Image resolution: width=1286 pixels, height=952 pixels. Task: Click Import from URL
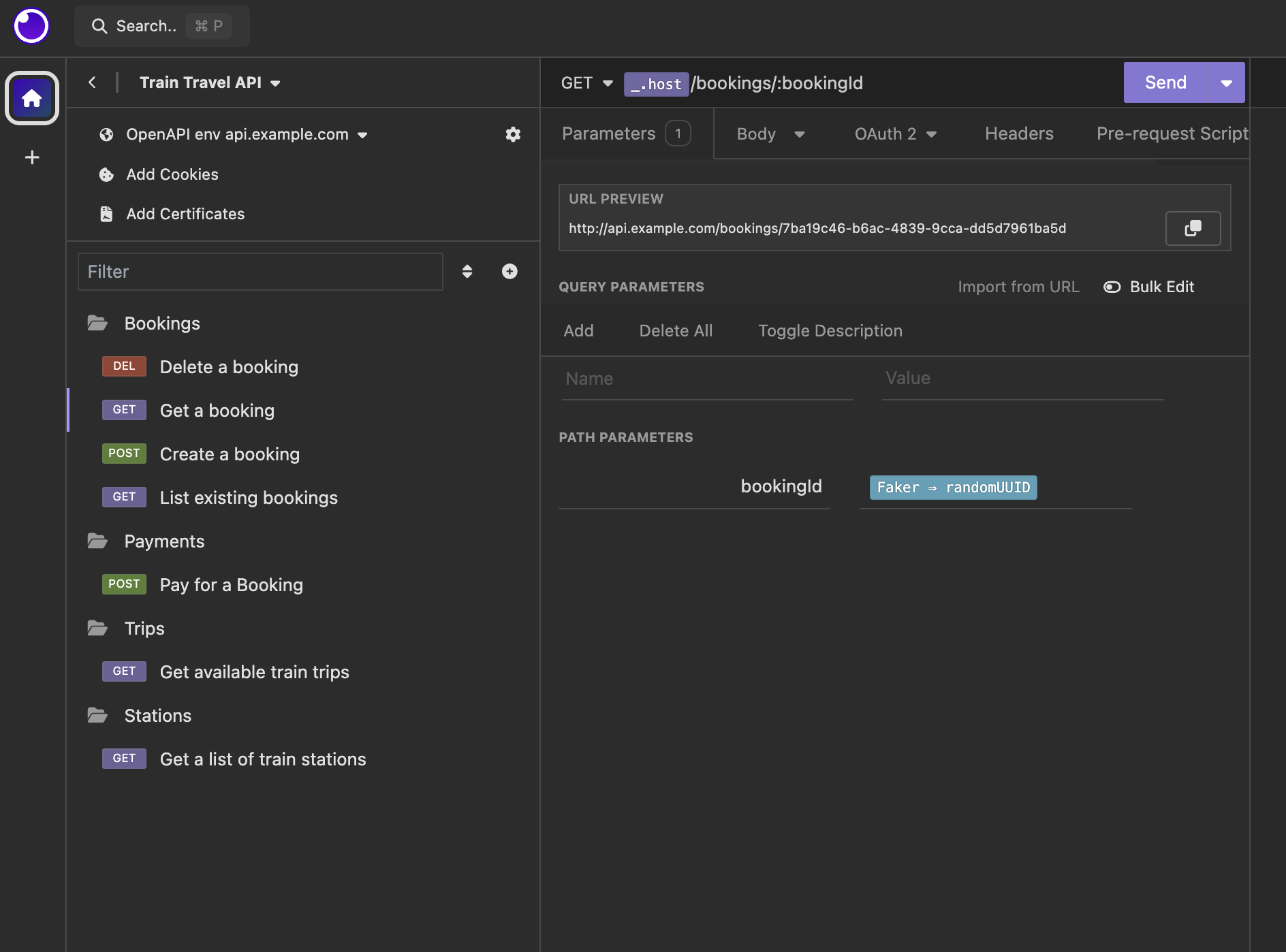tap(1018, 287)
